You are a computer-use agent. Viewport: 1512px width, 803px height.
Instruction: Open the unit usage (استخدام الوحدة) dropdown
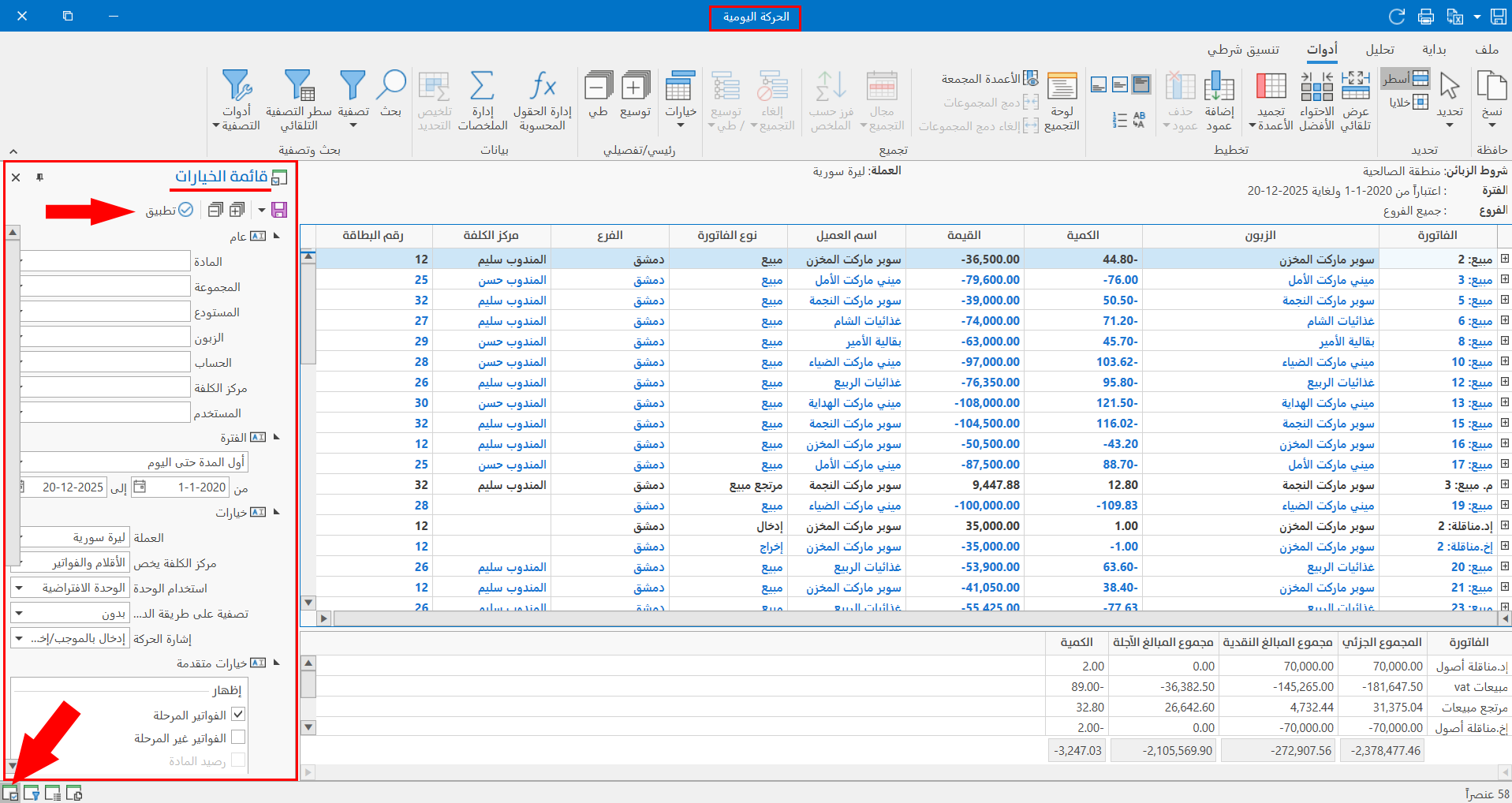tap(20, 588)
